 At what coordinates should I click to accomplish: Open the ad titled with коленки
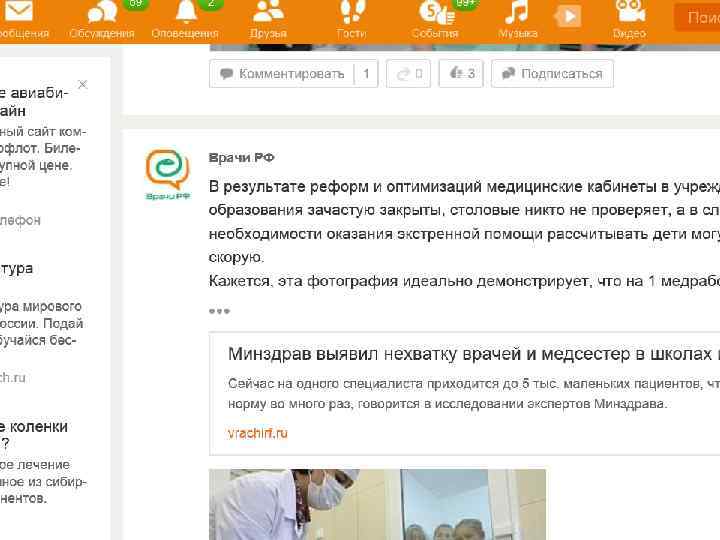34,435
